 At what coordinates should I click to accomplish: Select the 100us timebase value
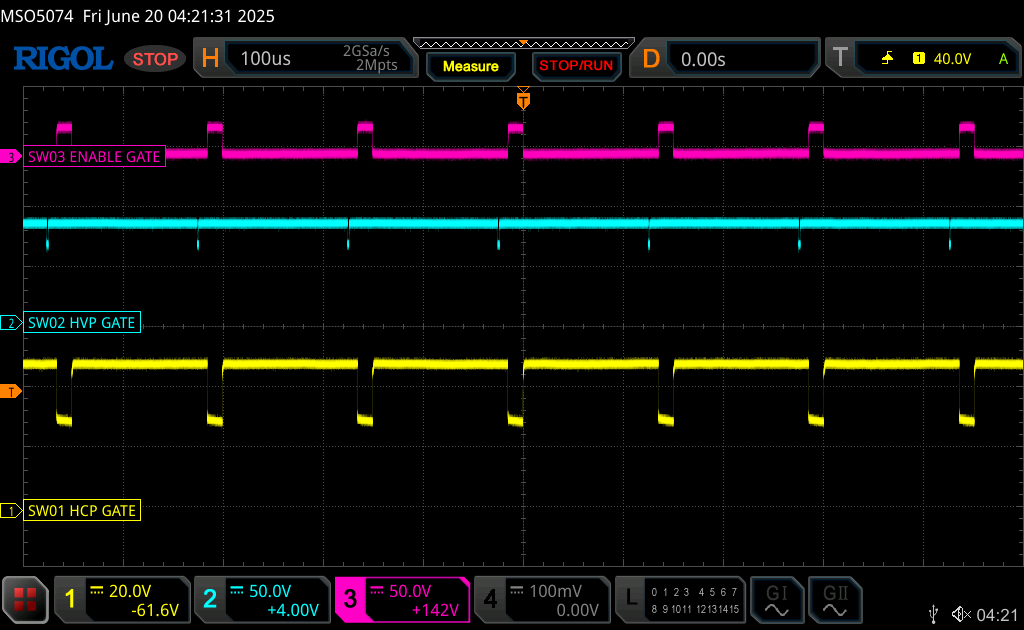click(265, 59)
